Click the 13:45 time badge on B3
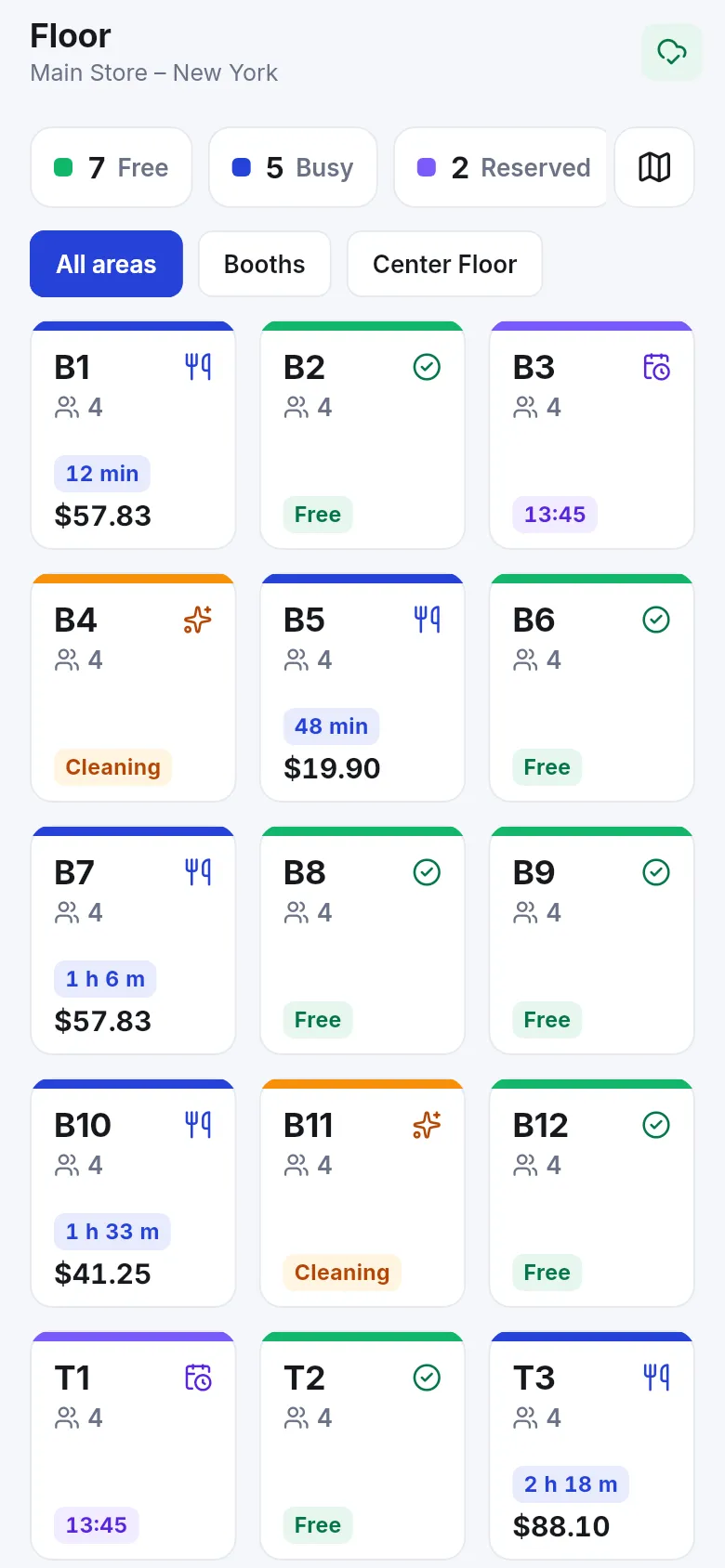The height and width of the screenshot is (1568, 725). tap(555, 515)
